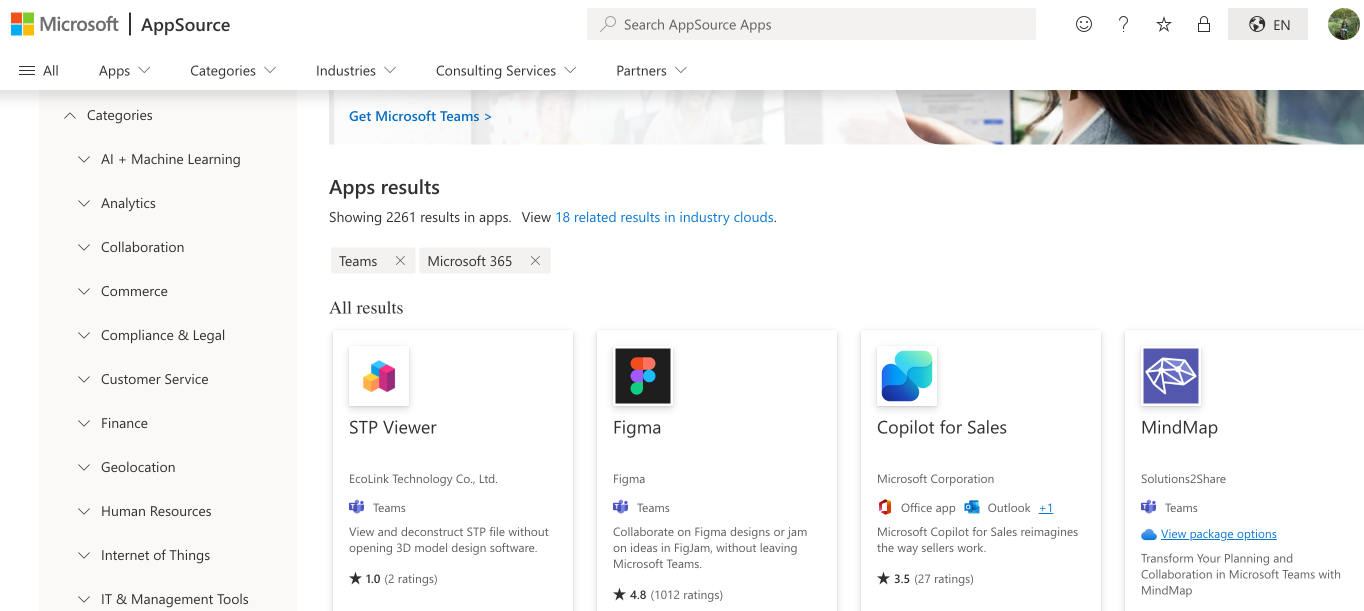The image size is (1364, 611).
Task: Open the language selector EN button
Action: pyautogui.click(x=1268, y=25)
